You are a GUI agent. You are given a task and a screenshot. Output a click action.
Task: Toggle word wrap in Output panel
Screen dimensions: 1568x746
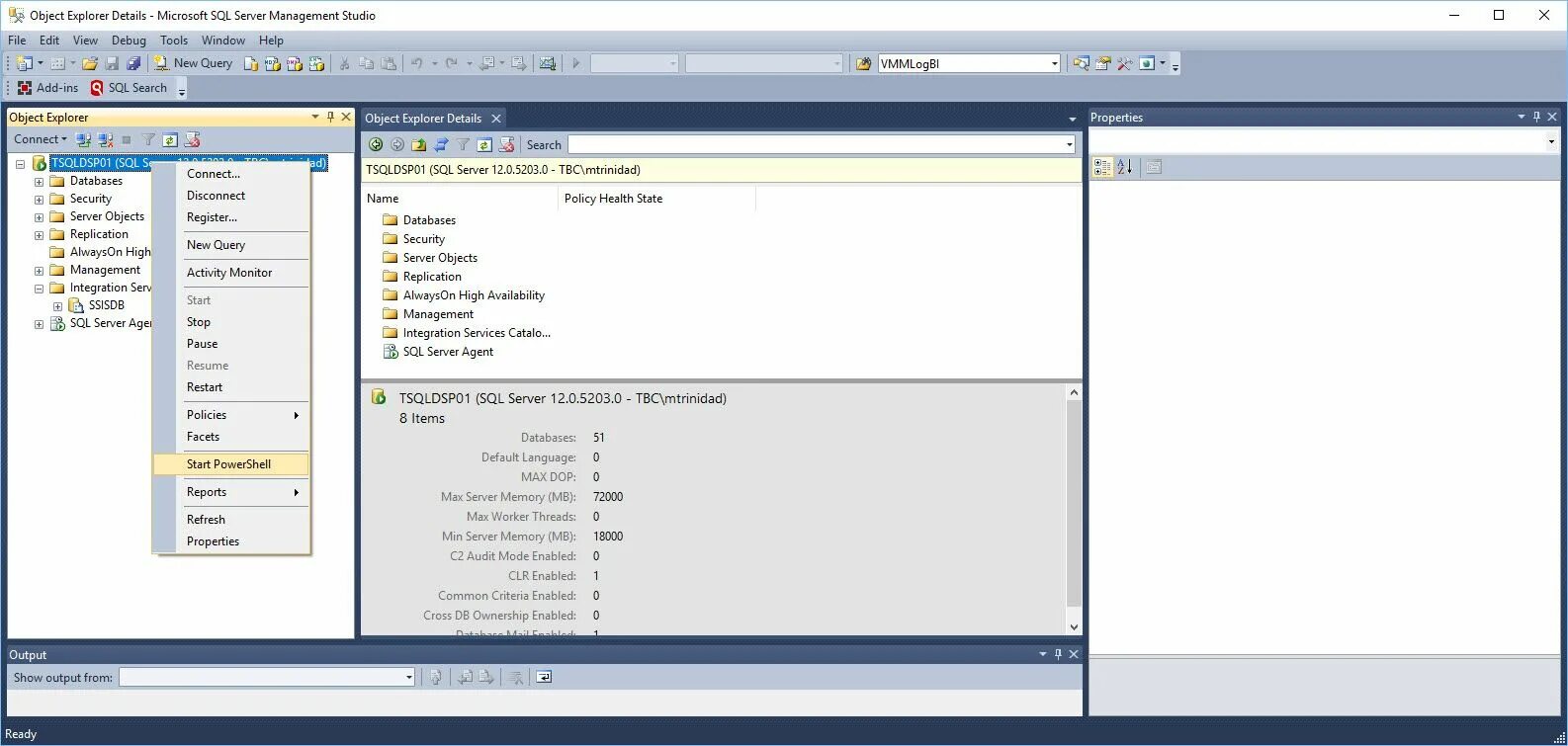click(x=544, y=677)
